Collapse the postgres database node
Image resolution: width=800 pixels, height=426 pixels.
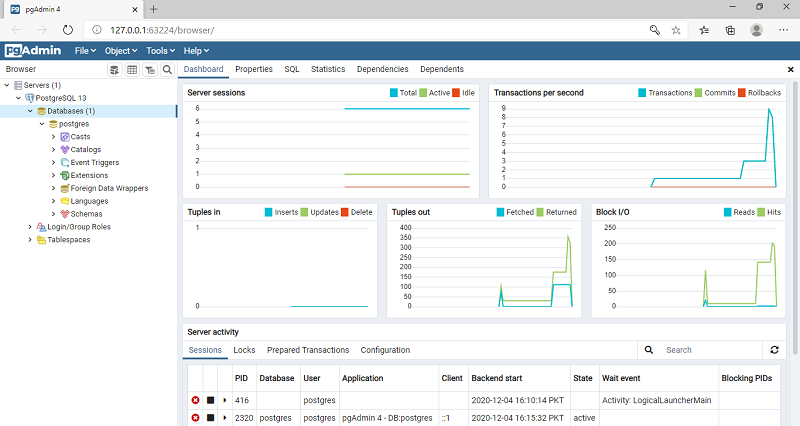tap(42, 124)
